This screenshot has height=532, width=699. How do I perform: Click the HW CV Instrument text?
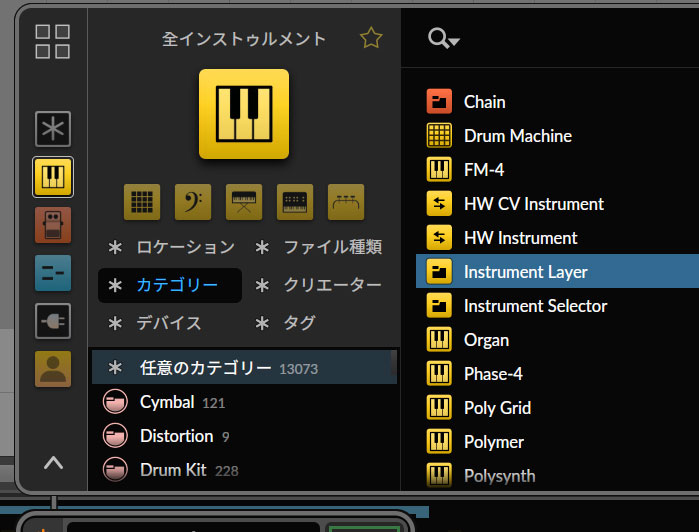coord(534,204)
